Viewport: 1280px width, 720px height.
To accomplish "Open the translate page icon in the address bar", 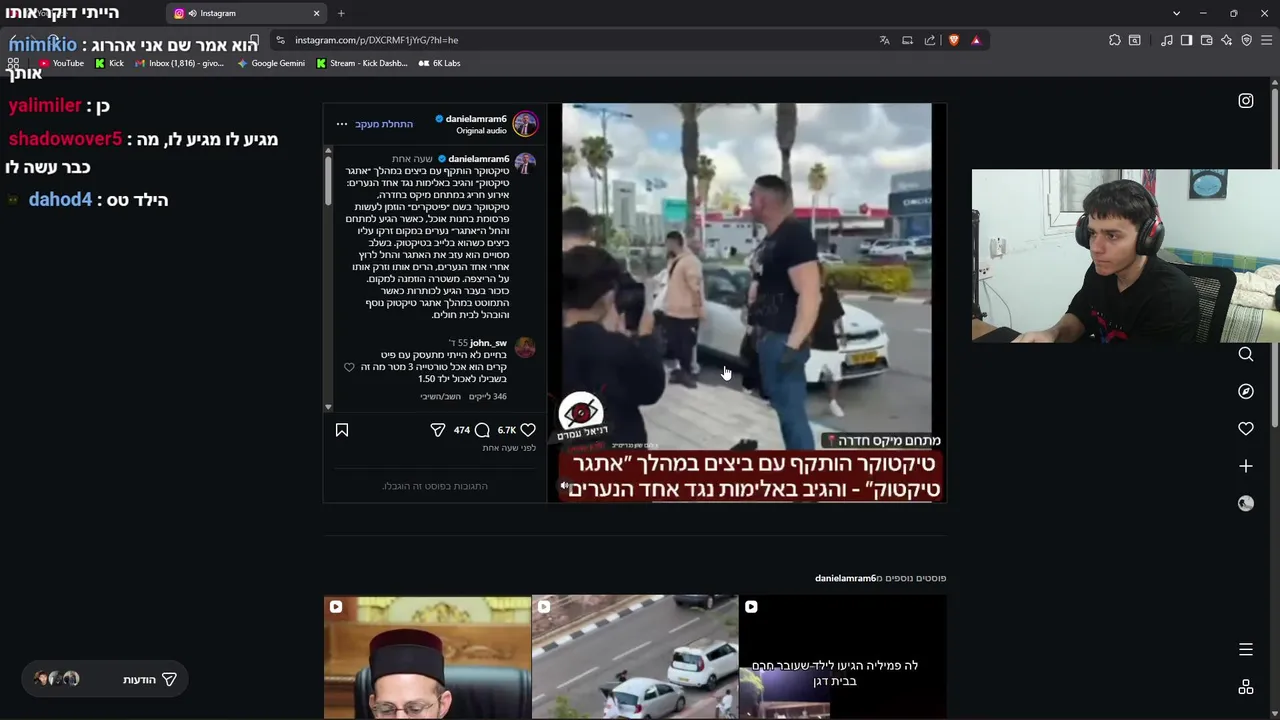I will 884,40.
